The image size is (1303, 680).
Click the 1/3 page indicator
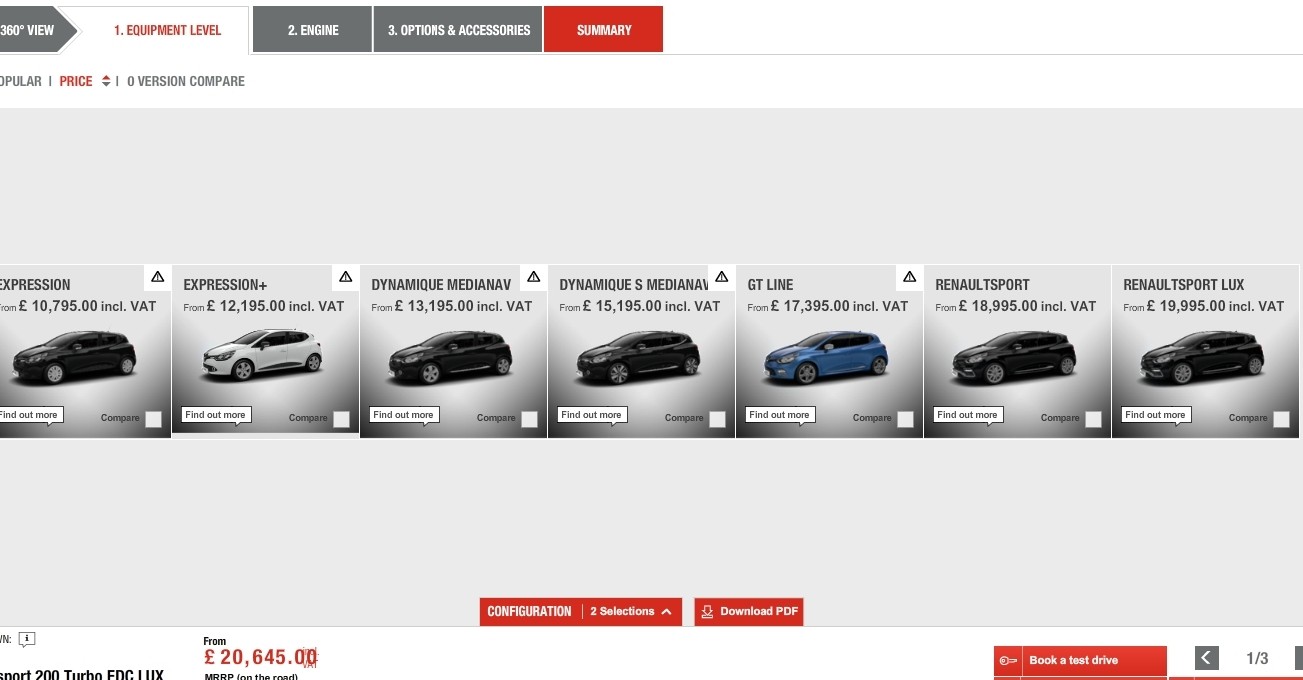pos(1257,658)
